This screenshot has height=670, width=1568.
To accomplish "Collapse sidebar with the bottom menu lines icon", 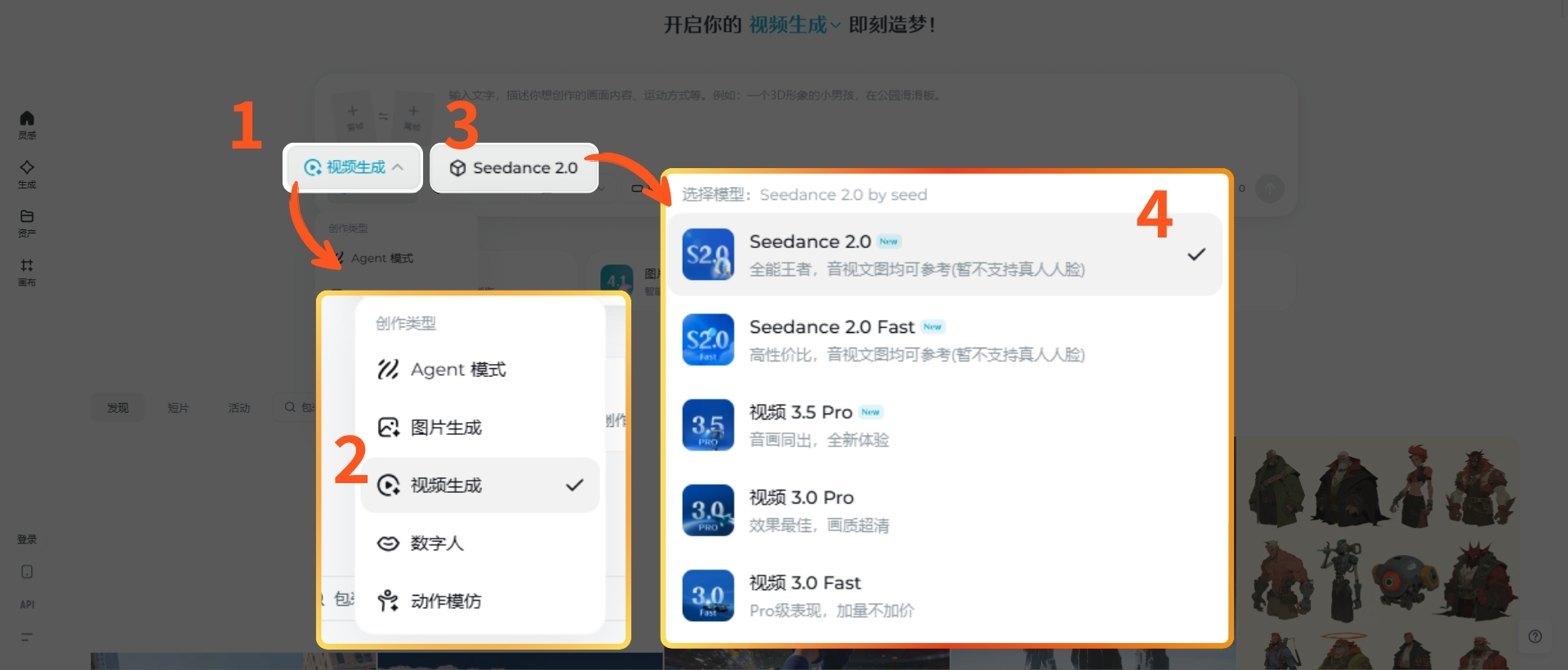I will coord(27,637).
